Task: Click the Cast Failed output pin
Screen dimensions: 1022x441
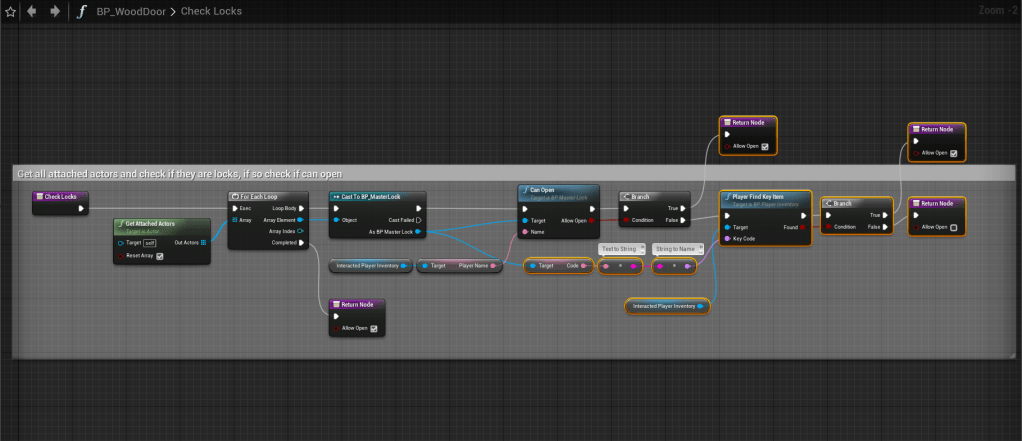Action: [x=418, y=220]
